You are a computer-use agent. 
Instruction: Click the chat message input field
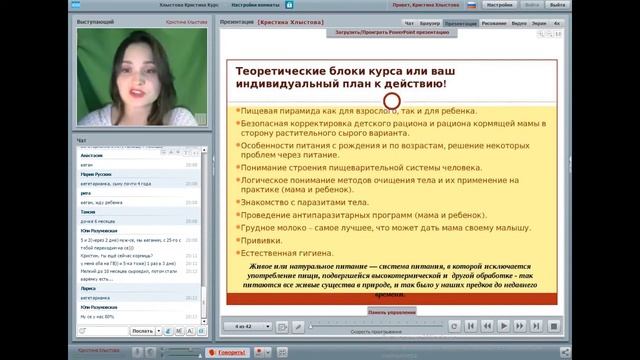click(x=103, y=331)
